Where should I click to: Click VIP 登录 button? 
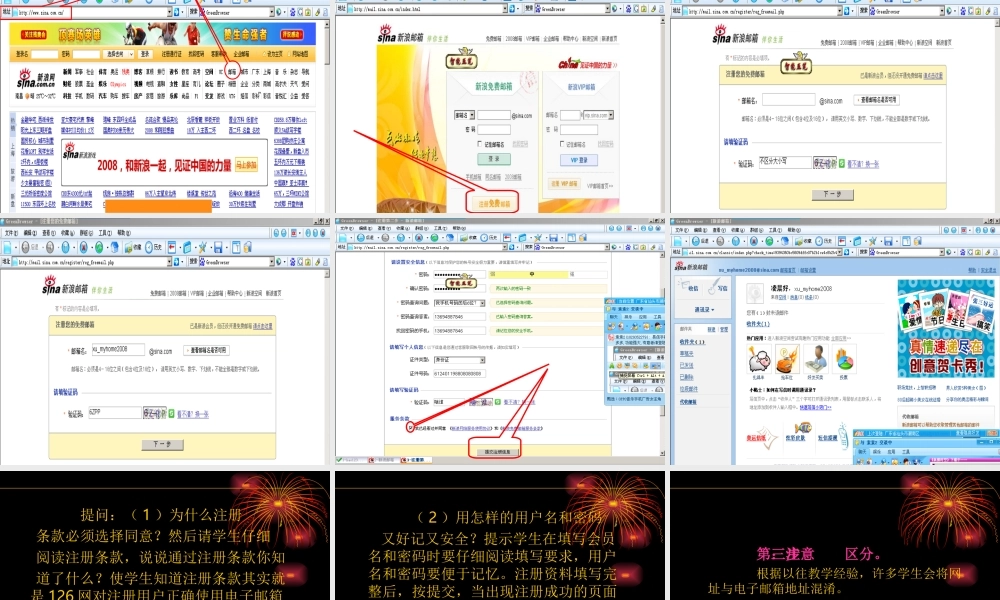pyautogui.click(x=578, y=160)
